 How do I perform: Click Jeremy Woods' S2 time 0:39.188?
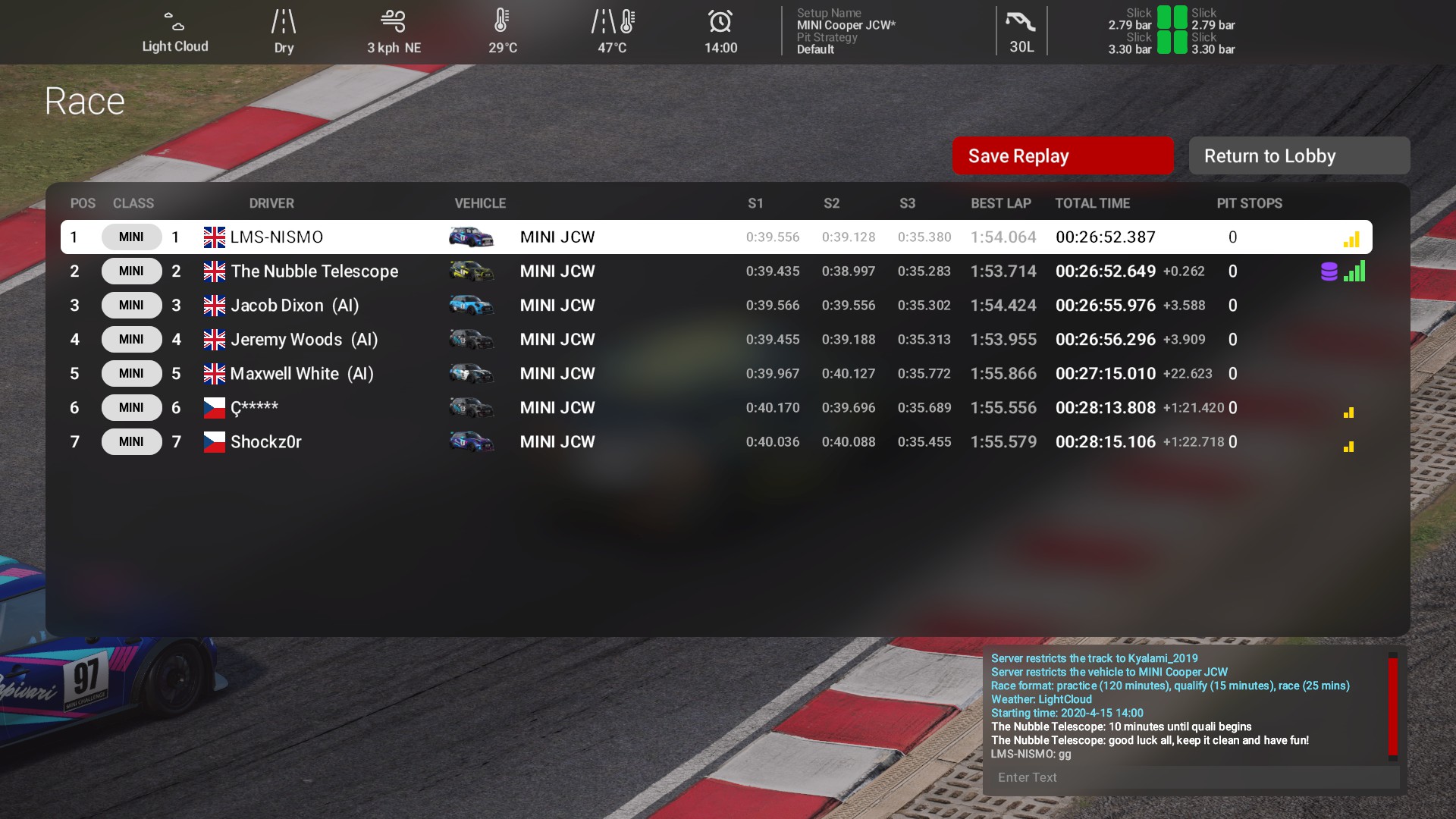(849, 340)
